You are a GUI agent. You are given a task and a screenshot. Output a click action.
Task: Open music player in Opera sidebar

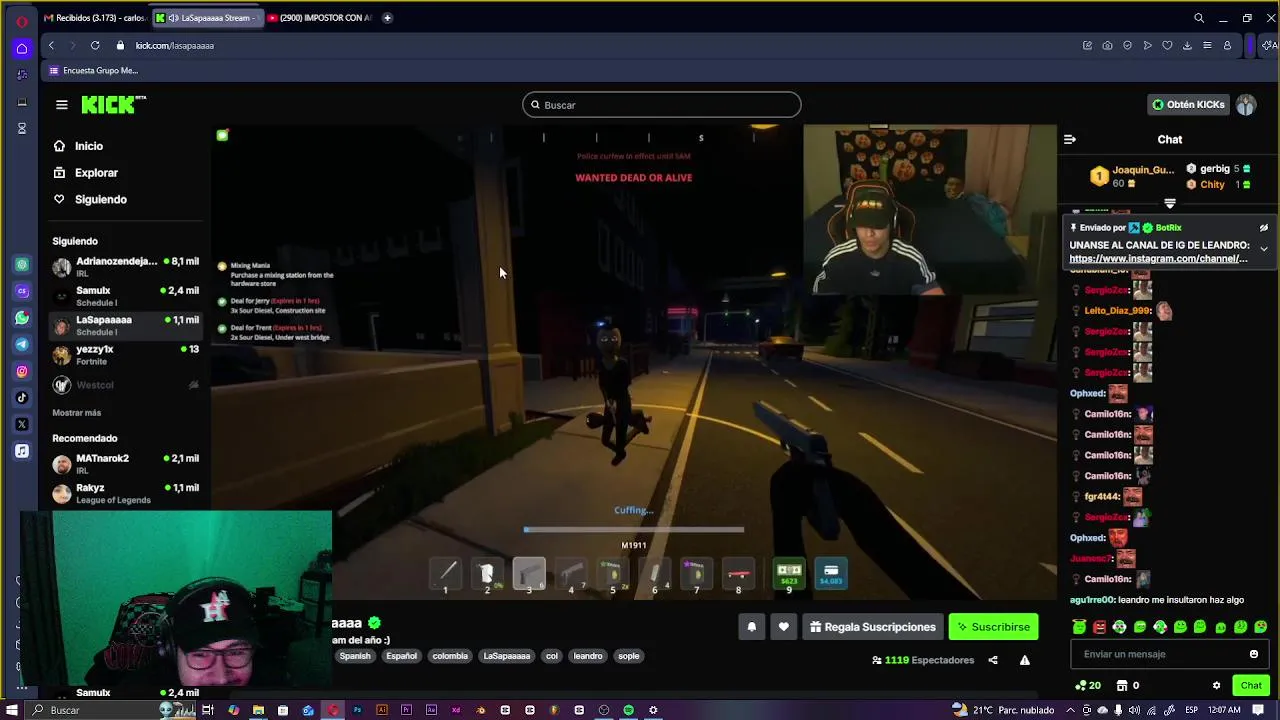coord(22,451)
